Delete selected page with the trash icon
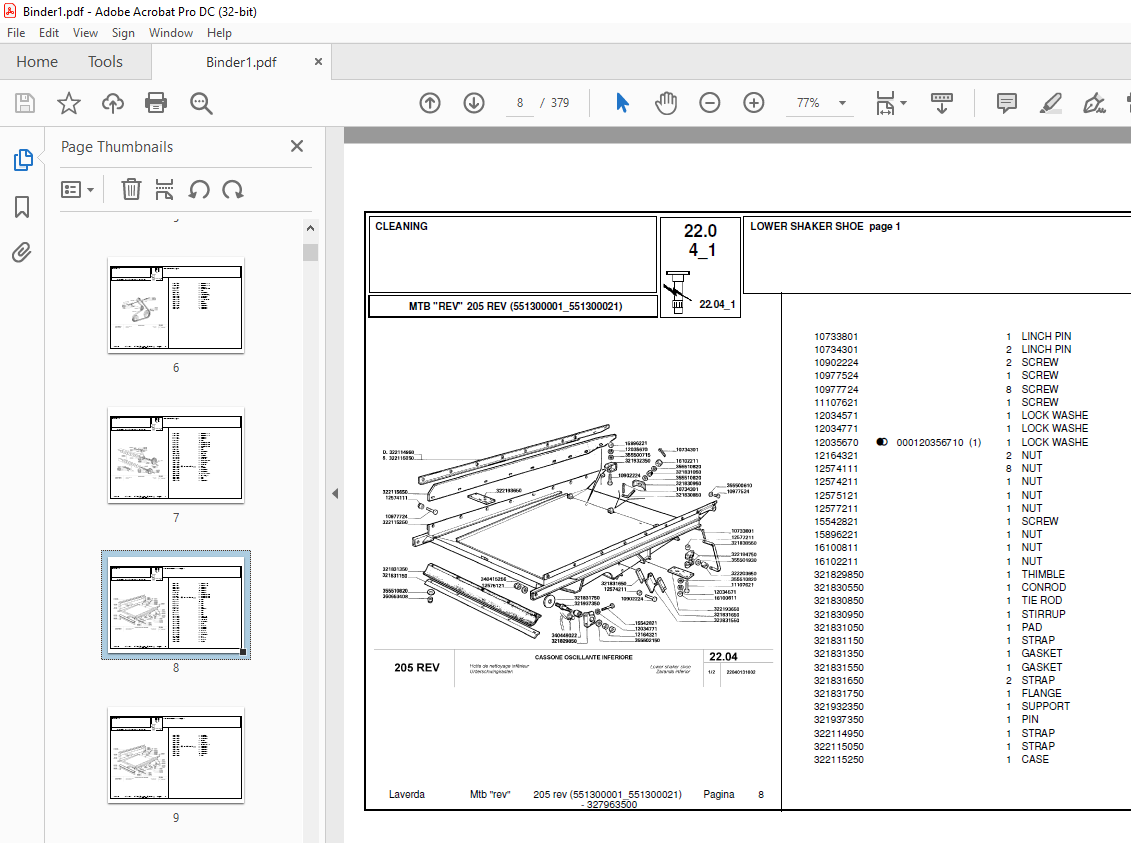1131x843 pixels. [131, 190]
